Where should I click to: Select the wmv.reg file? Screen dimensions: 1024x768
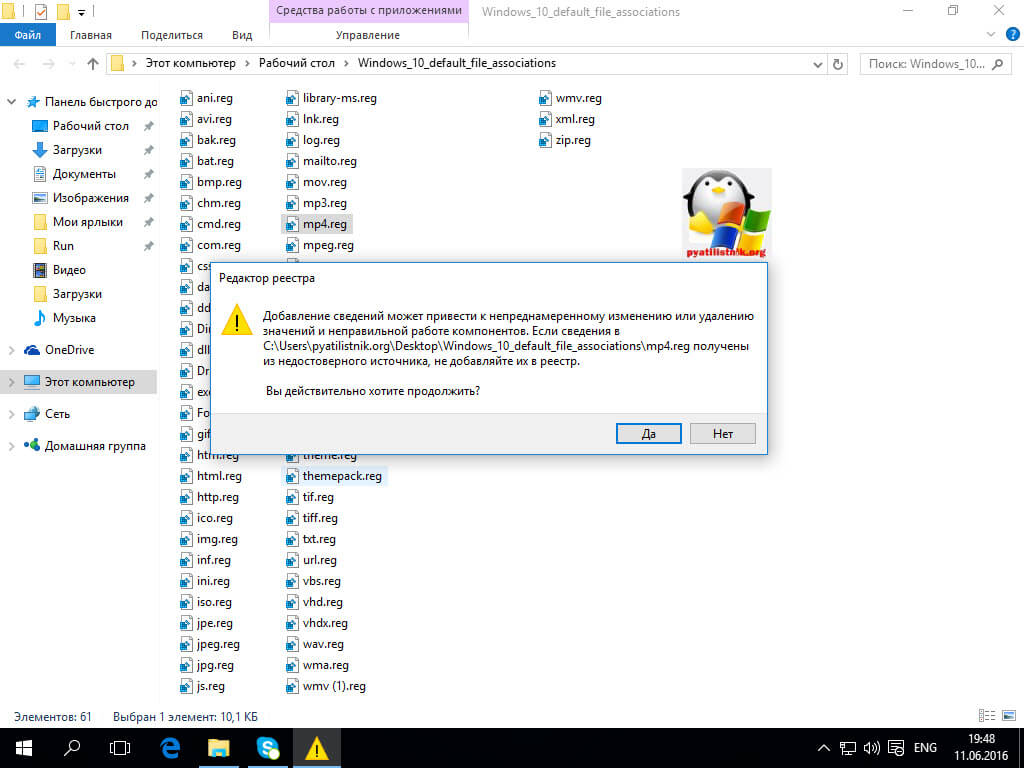click(577, 98)
